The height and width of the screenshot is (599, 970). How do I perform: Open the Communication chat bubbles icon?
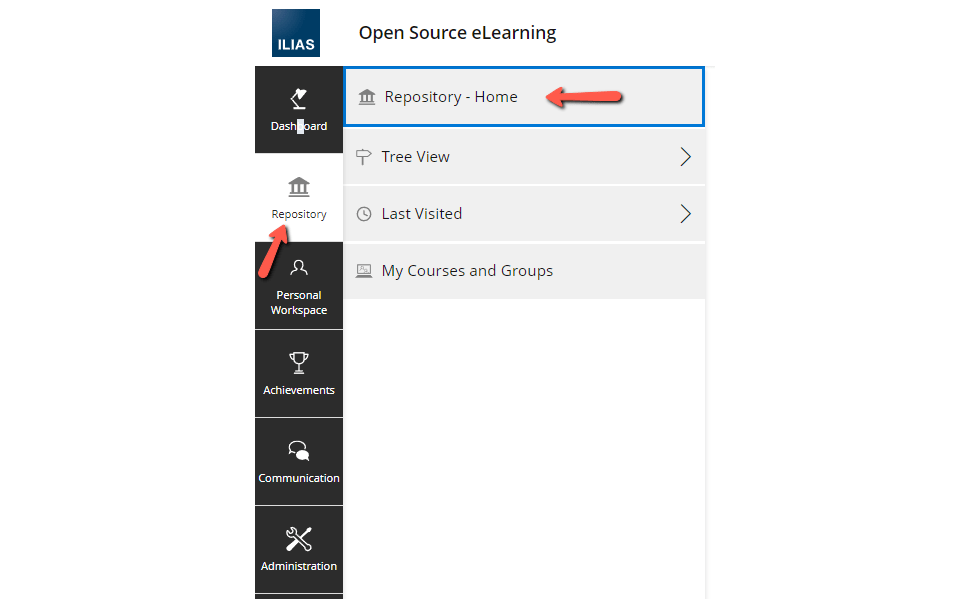click(x=299, y=450)
